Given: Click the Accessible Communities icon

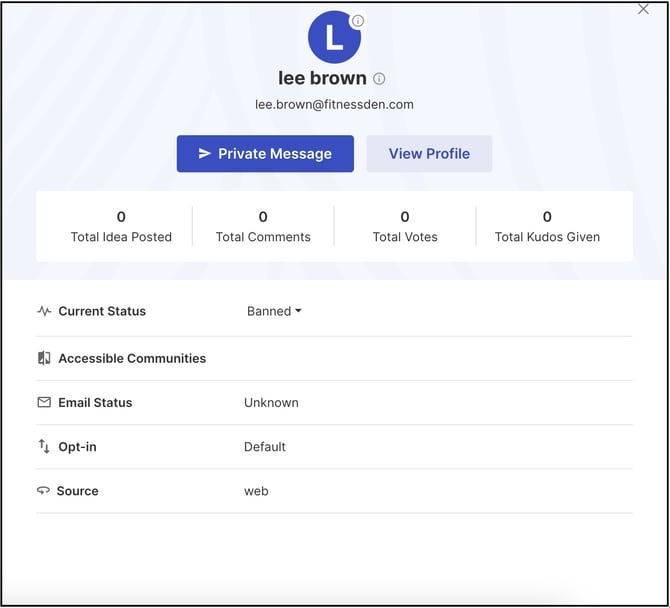Looking at the screenshot, I should pos(44,358).
